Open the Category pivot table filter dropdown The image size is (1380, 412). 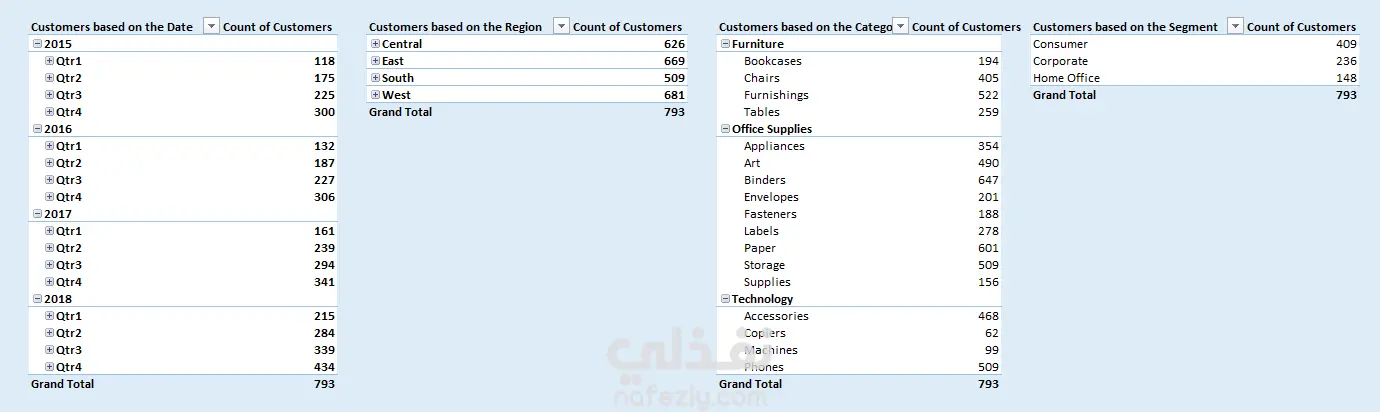point(900,27)
